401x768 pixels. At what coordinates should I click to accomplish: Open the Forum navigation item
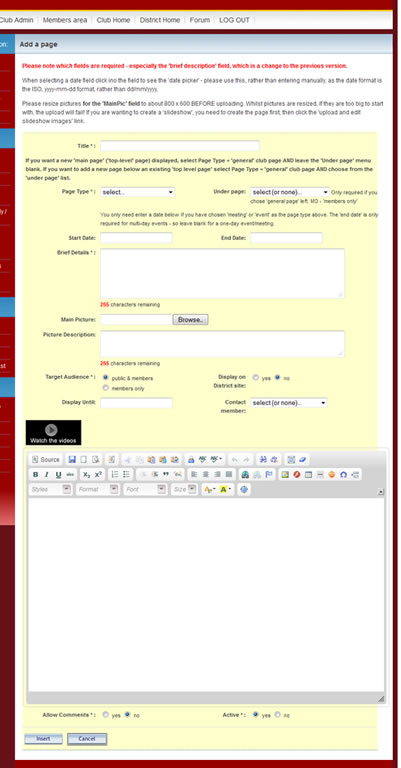click(200, 20)
